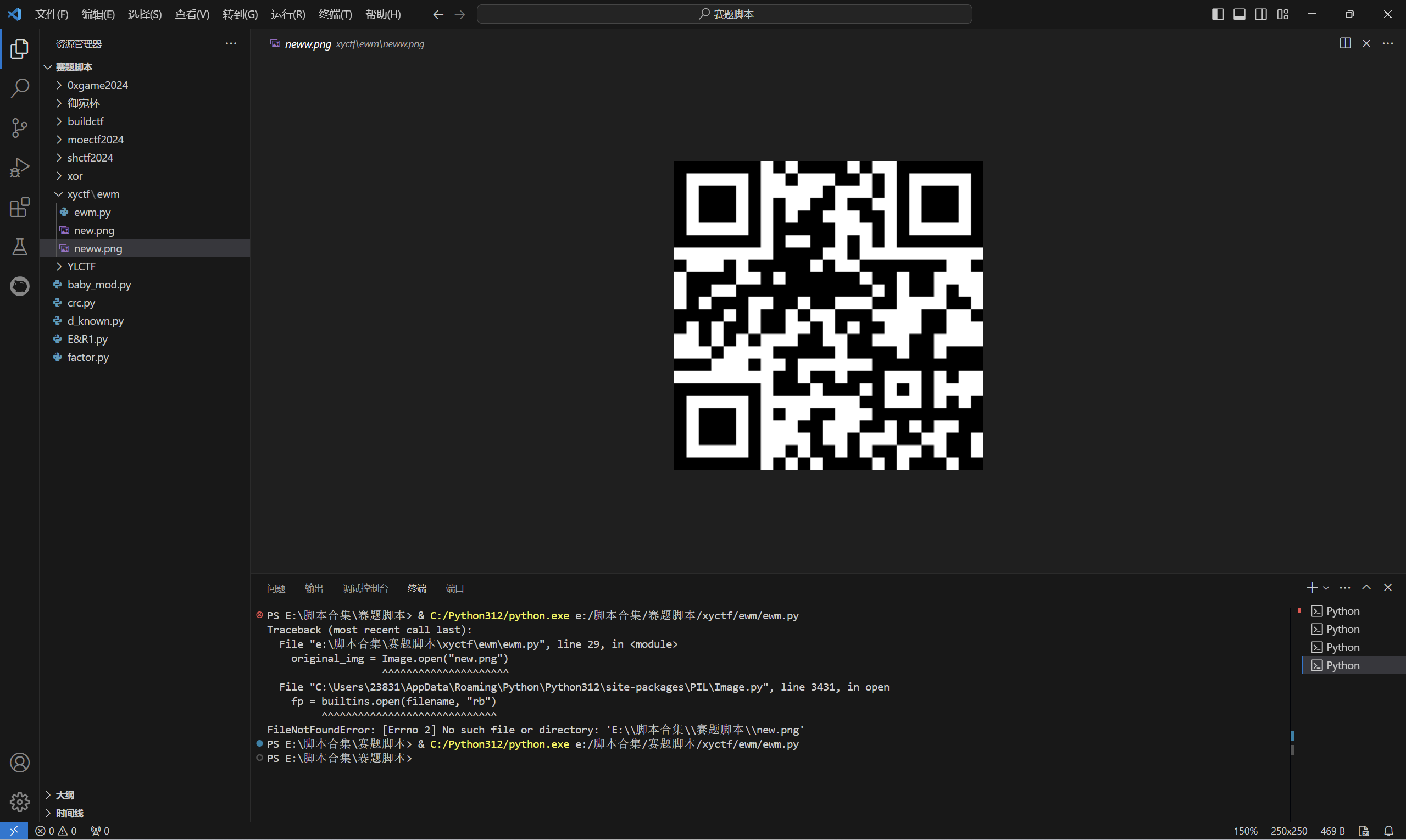Split the image editor to the right
Viewport: 1406px width, 840px height.
coord(1345,43)
